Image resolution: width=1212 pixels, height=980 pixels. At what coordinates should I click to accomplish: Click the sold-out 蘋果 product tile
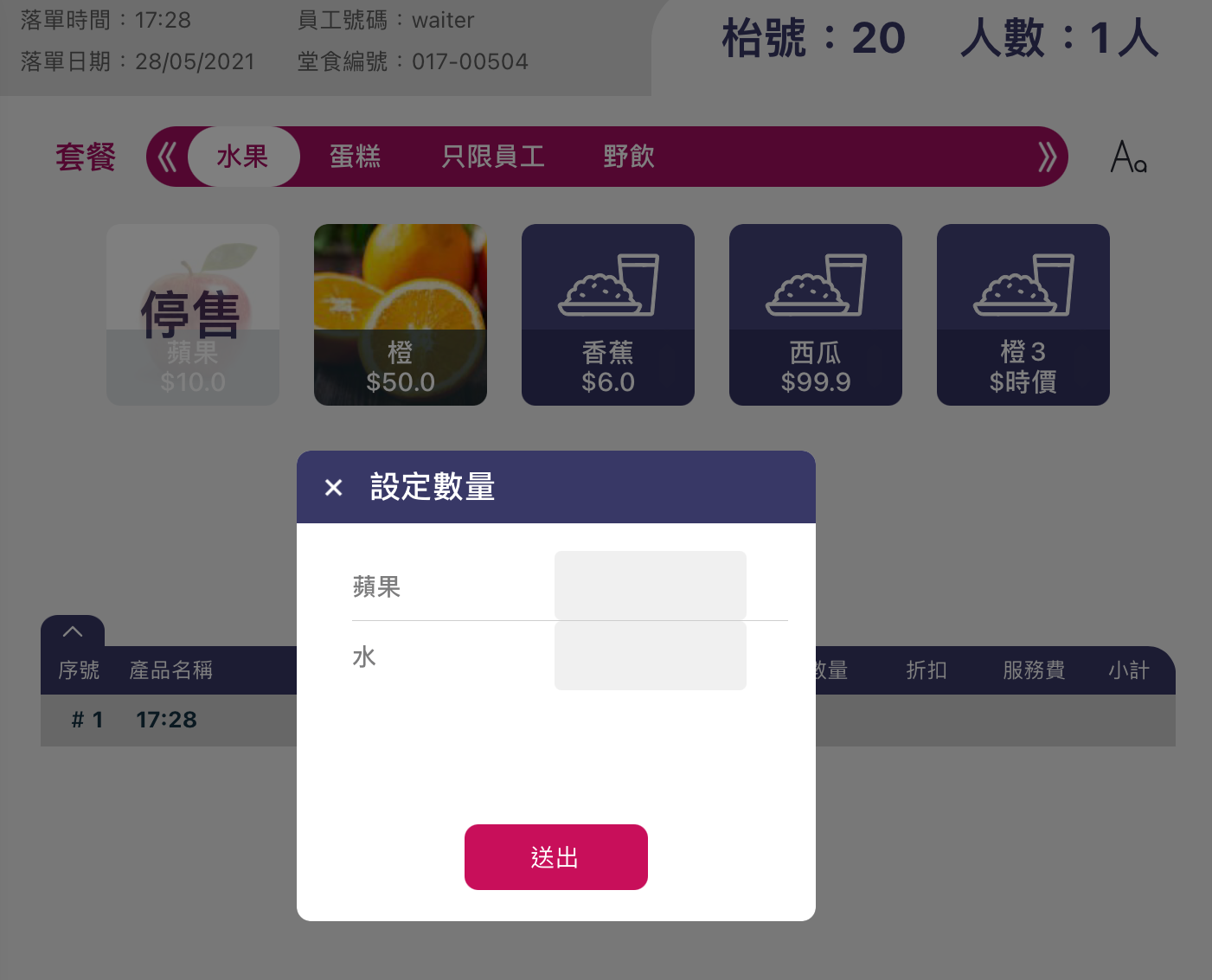point(193,315)
